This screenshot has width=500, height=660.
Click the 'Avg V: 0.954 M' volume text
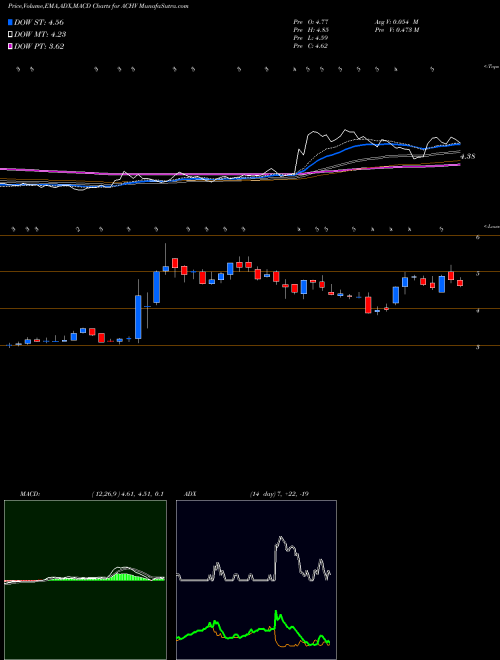pos(396,21)
